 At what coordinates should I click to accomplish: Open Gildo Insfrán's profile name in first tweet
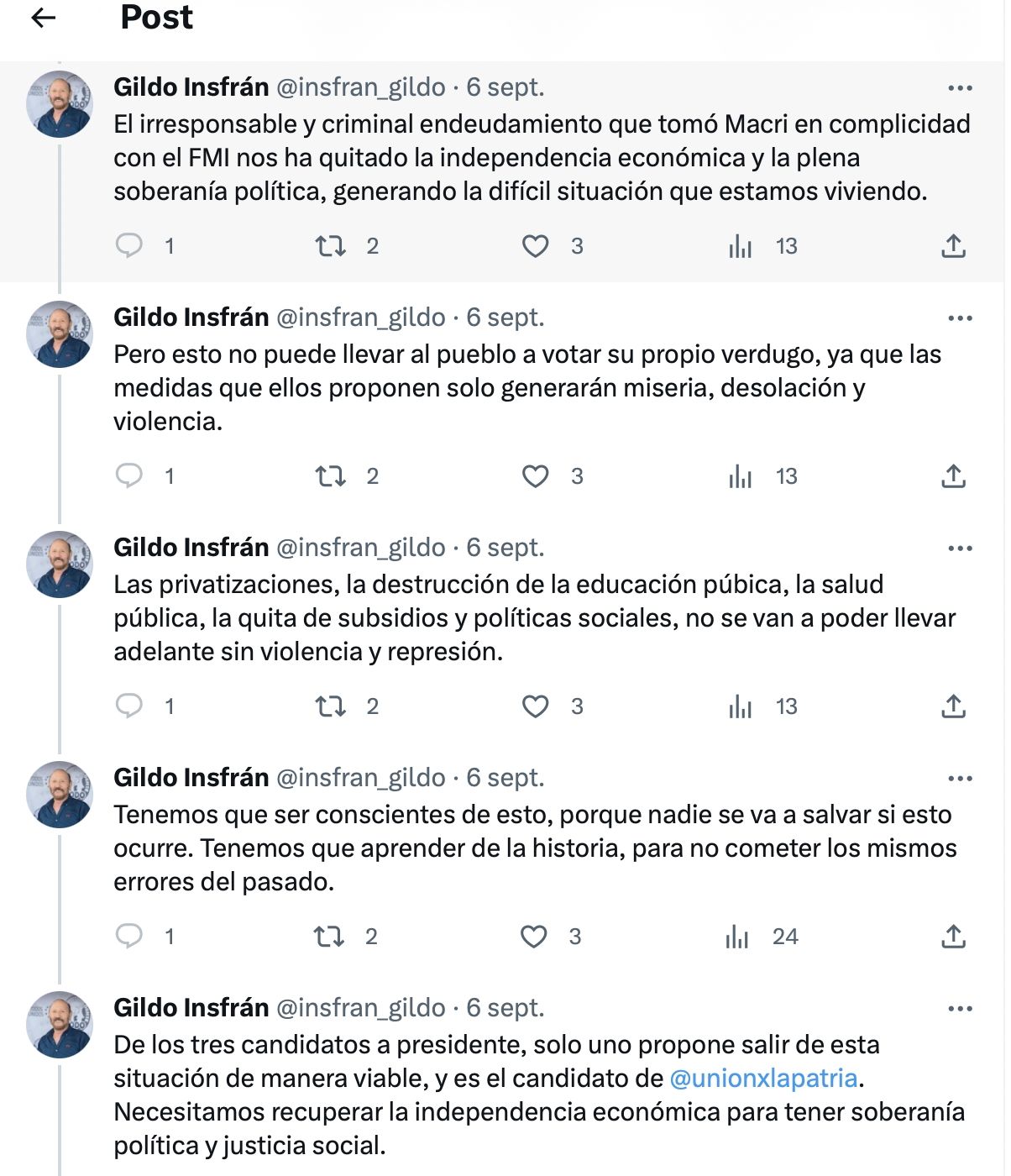click(191, 87)
